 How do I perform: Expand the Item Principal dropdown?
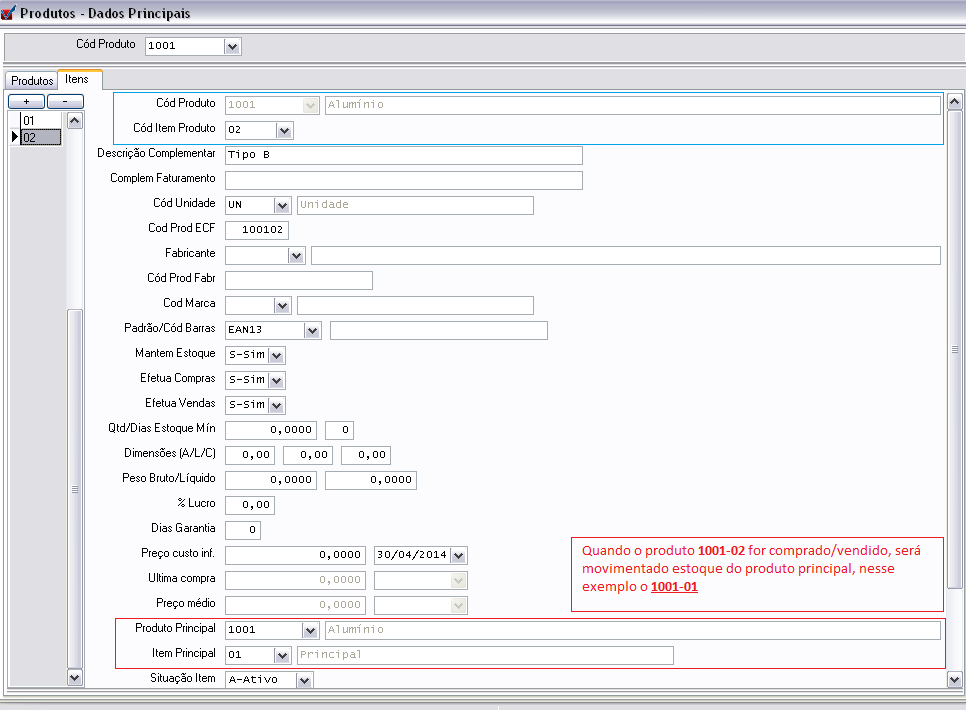click(284, 656)
